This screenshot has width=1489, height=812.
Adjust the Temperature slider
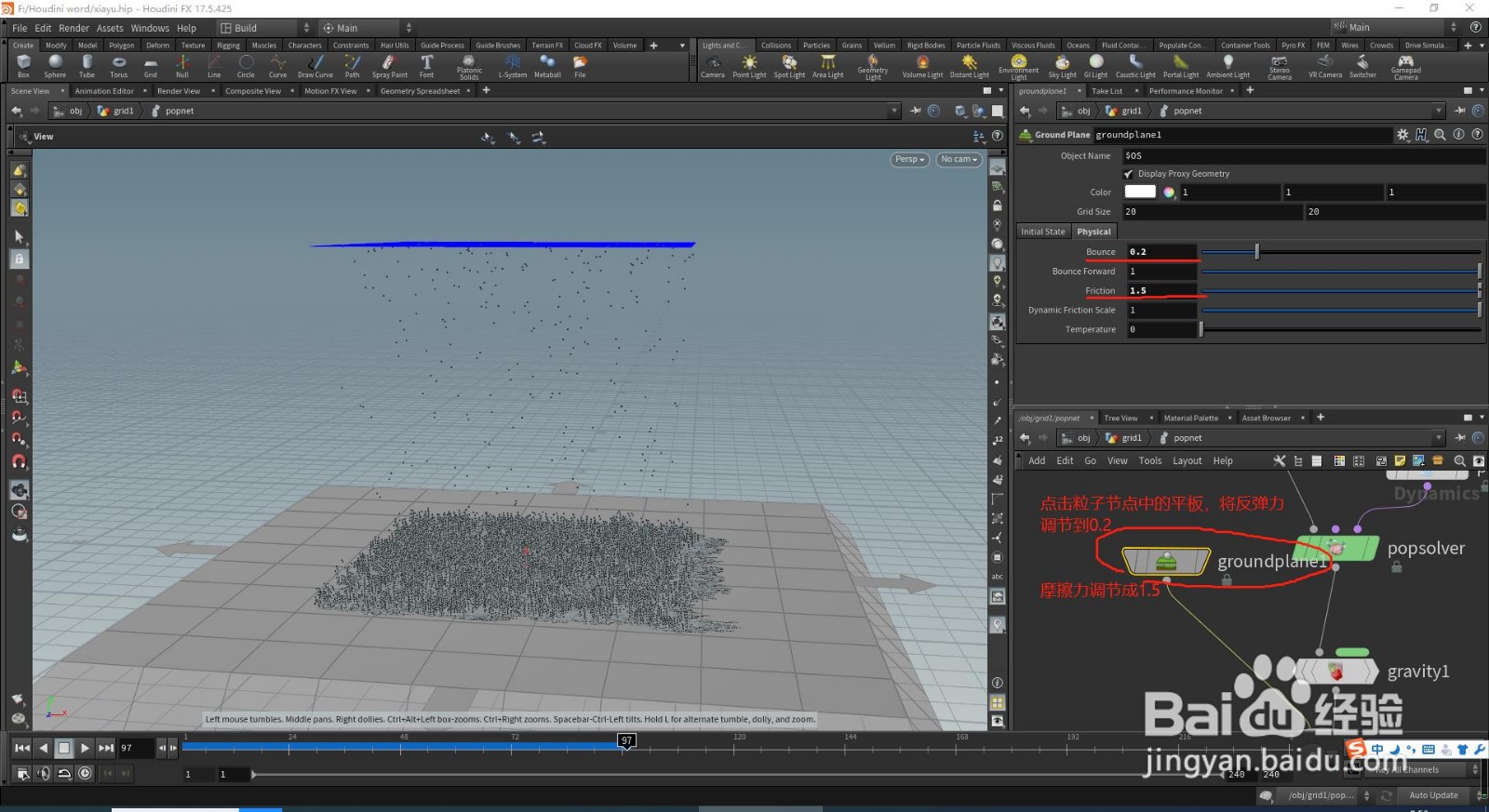[x=1341, y=329]
